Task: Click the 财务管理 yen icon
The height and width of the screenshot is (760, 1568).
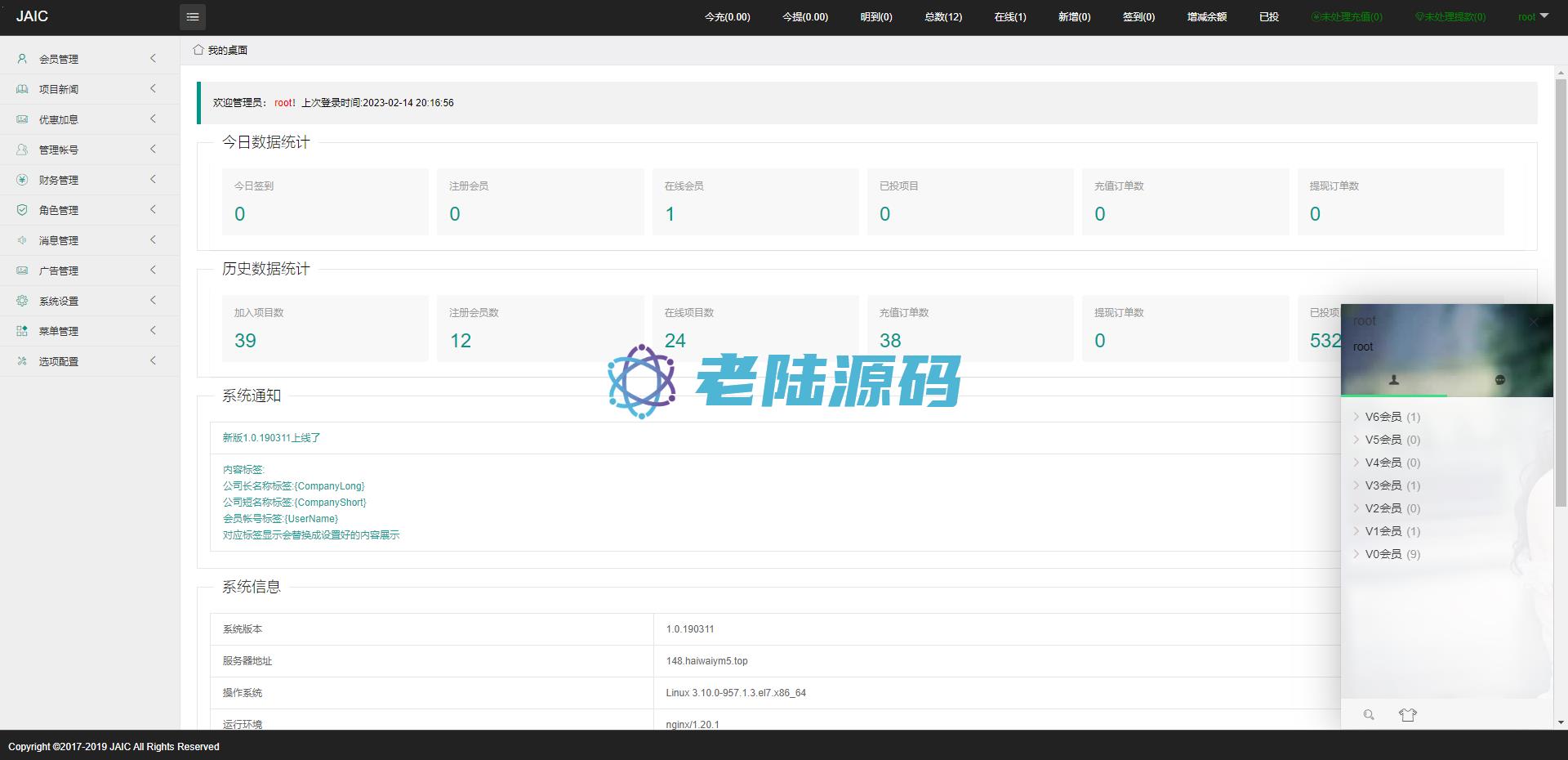Action: click(22, 180)
